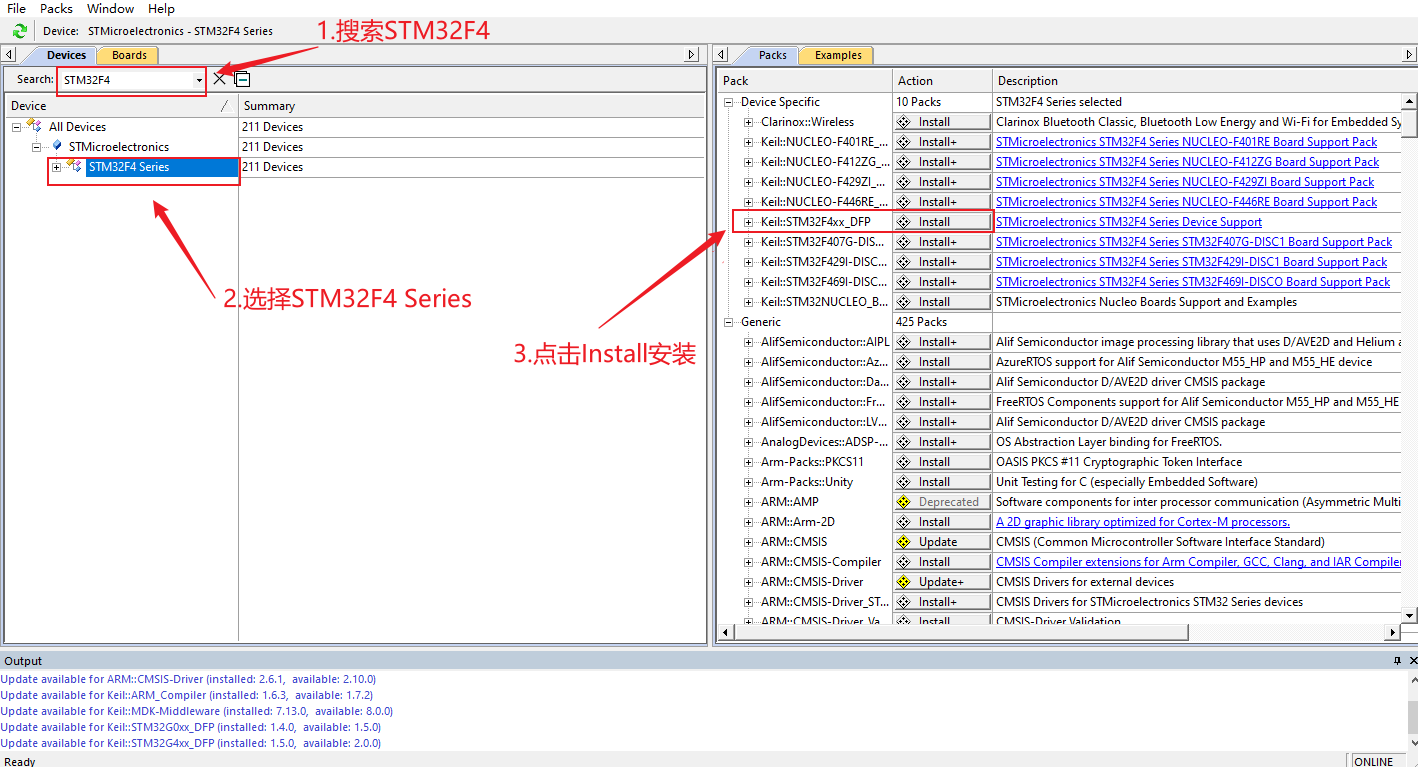
Task: Click packs list horizontal scrollbar left arrow
Action: [x=726, y=632]
